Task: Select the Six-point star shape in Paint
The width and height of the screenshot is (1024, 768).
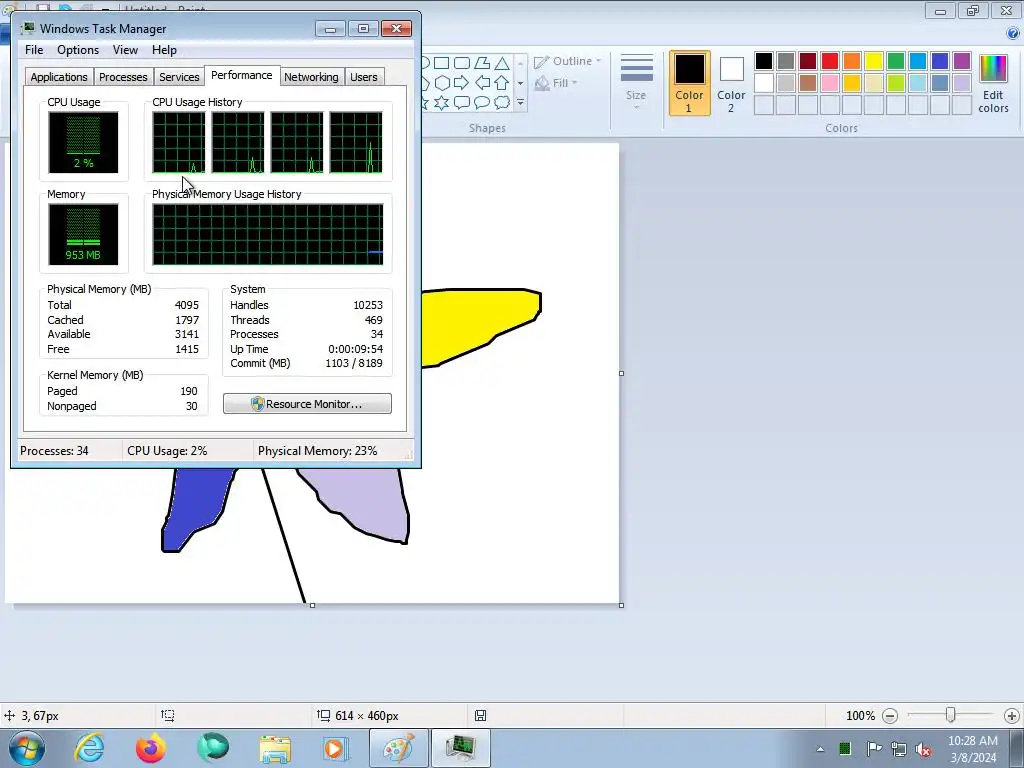Action: 442,103
